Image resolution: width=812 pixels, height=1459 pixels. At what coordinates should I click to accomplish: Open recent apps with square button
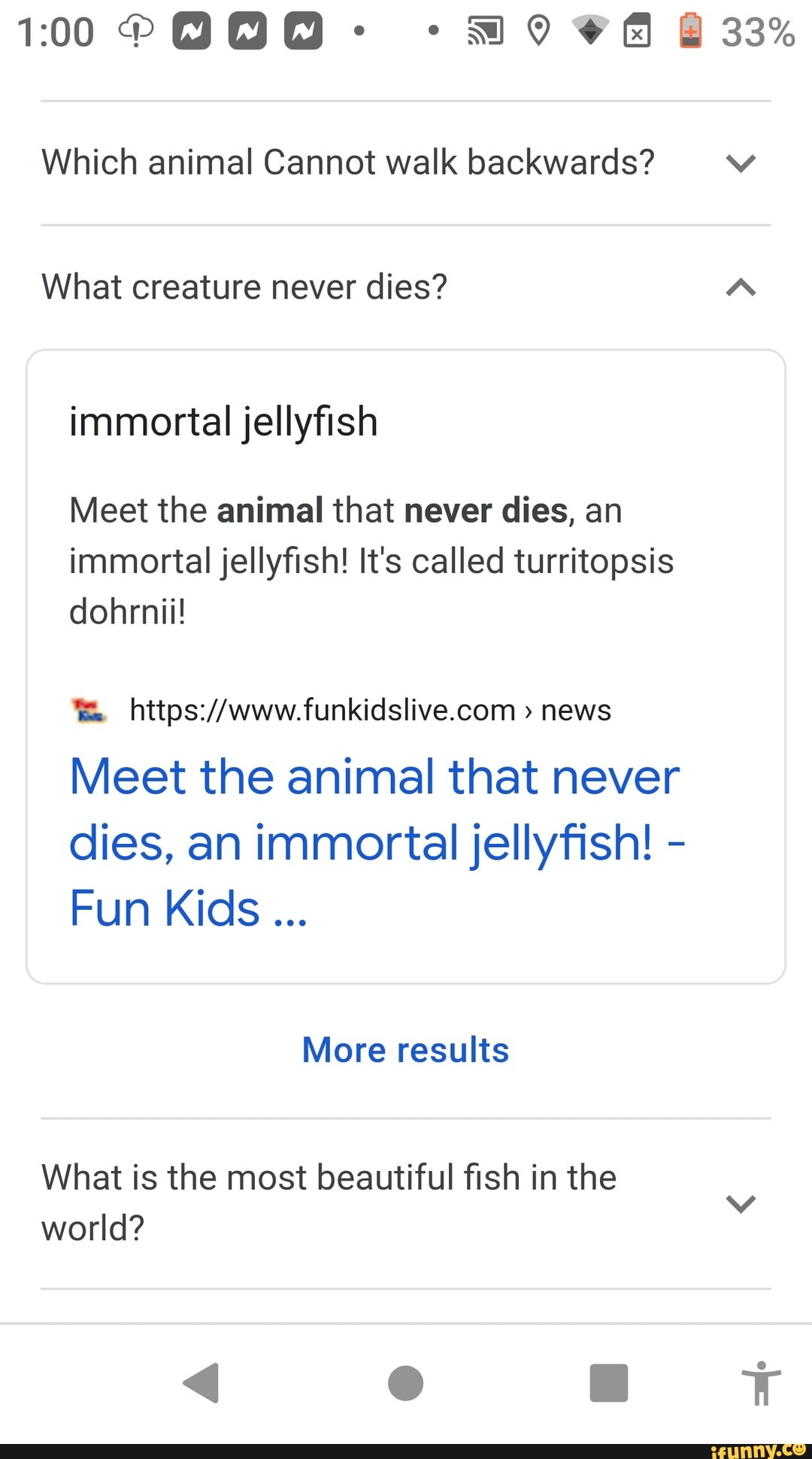pos(608,1382)
